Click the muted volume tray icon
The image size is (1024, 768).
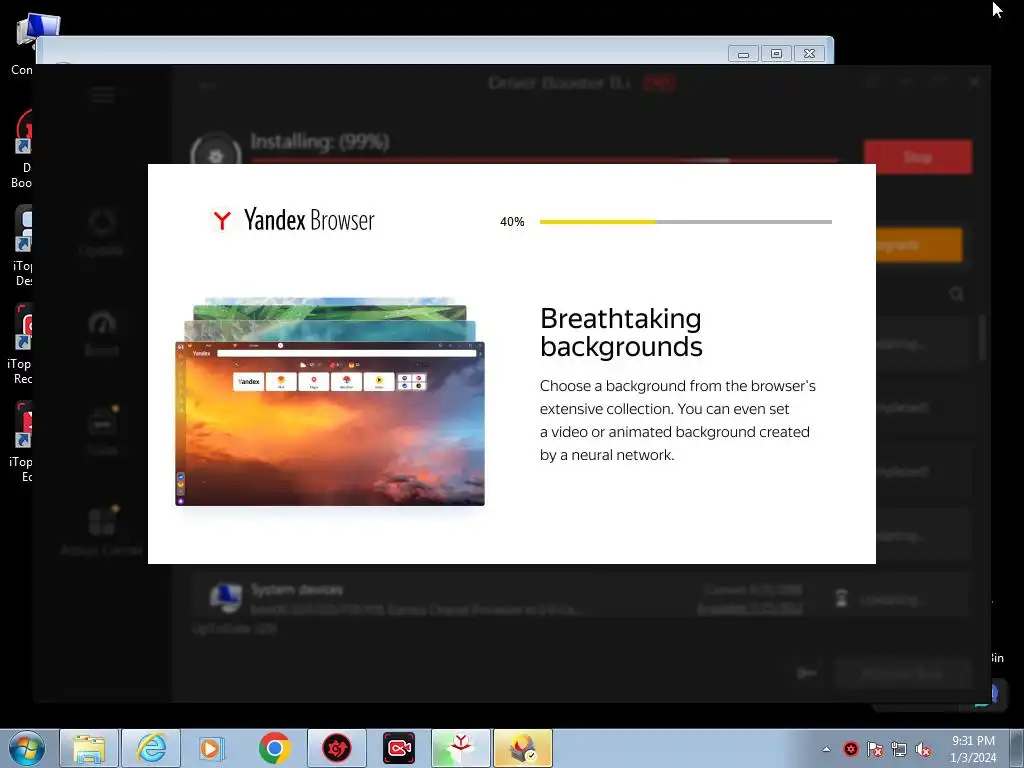pos(923,749)
